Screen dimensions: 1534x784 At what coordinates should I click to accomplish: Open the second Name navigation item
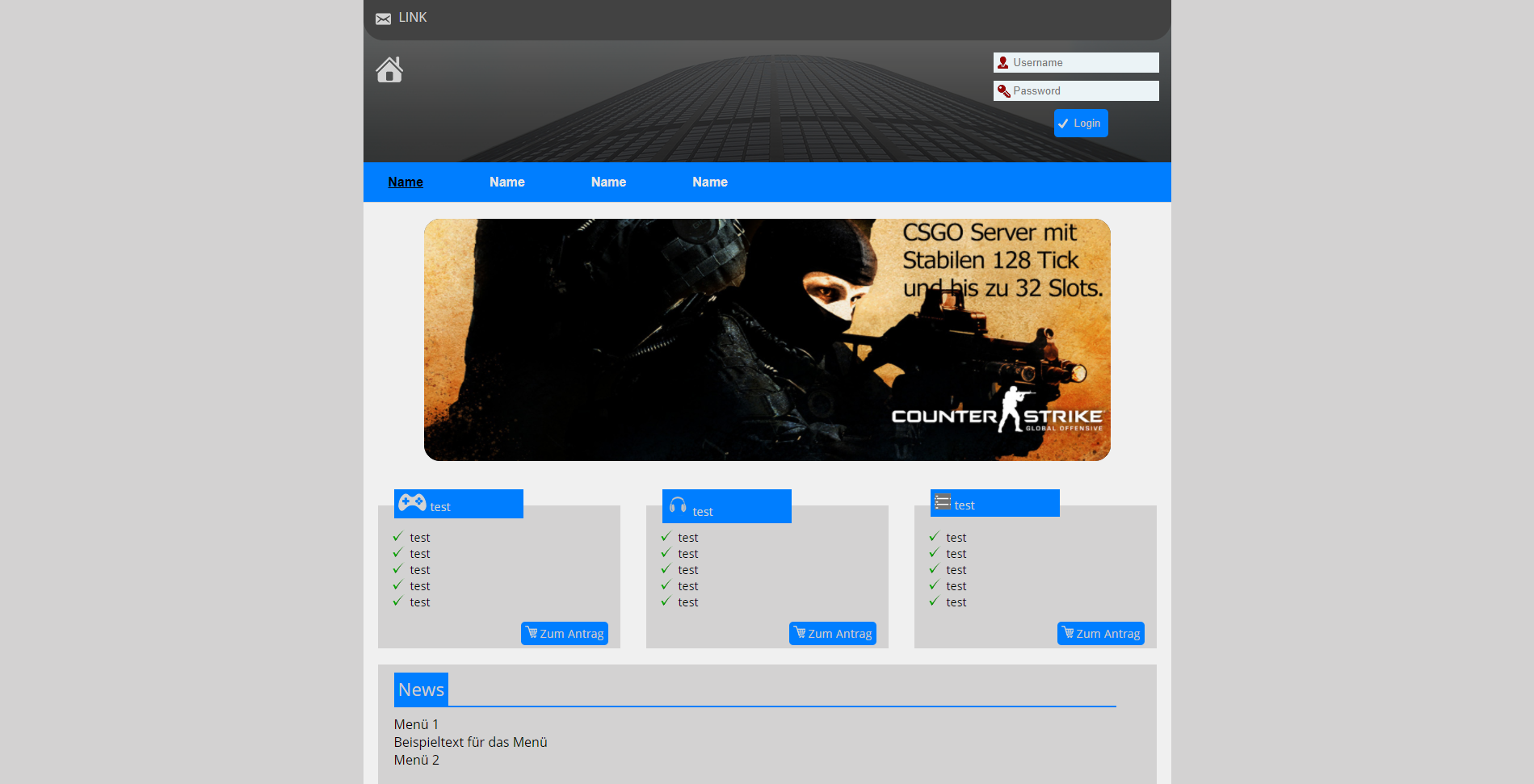(506, 182)
